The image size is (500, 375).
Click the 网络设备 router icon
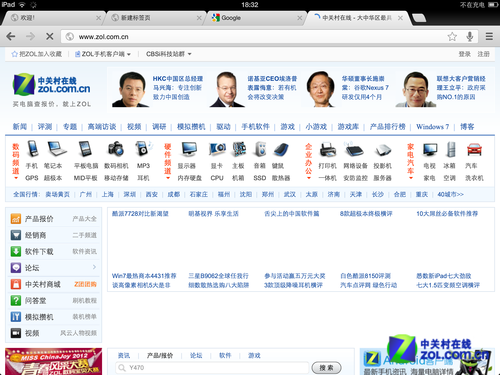coord(355,149)
